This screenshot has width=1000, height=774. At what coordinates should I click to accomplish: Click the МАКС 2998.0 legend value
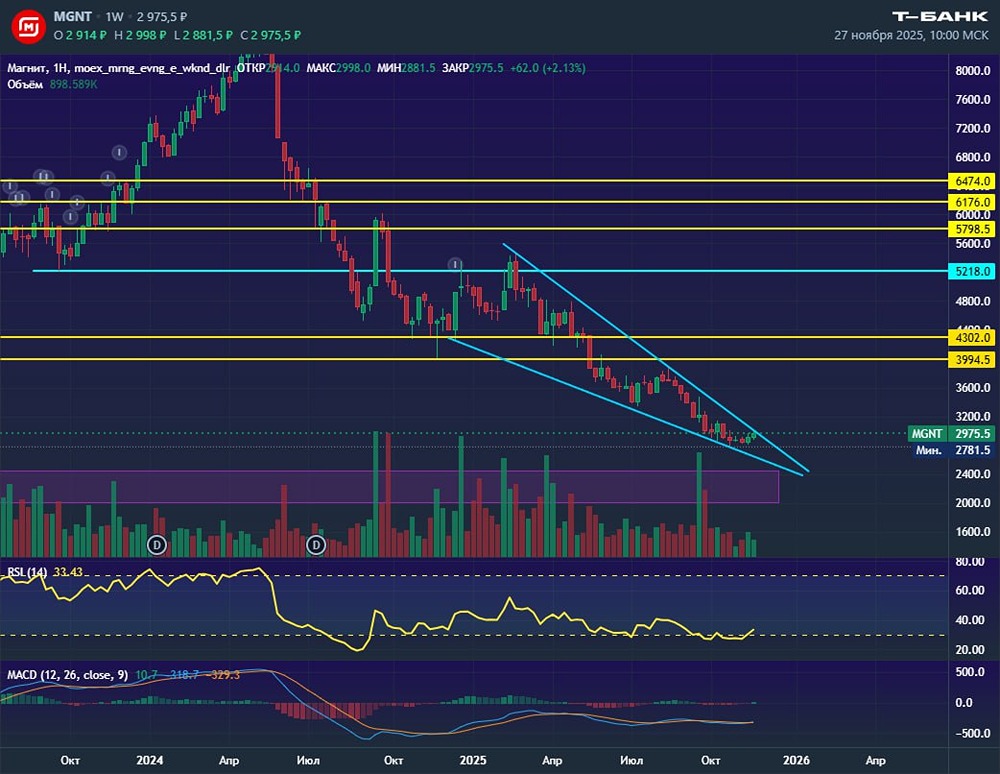click(339, 68)
